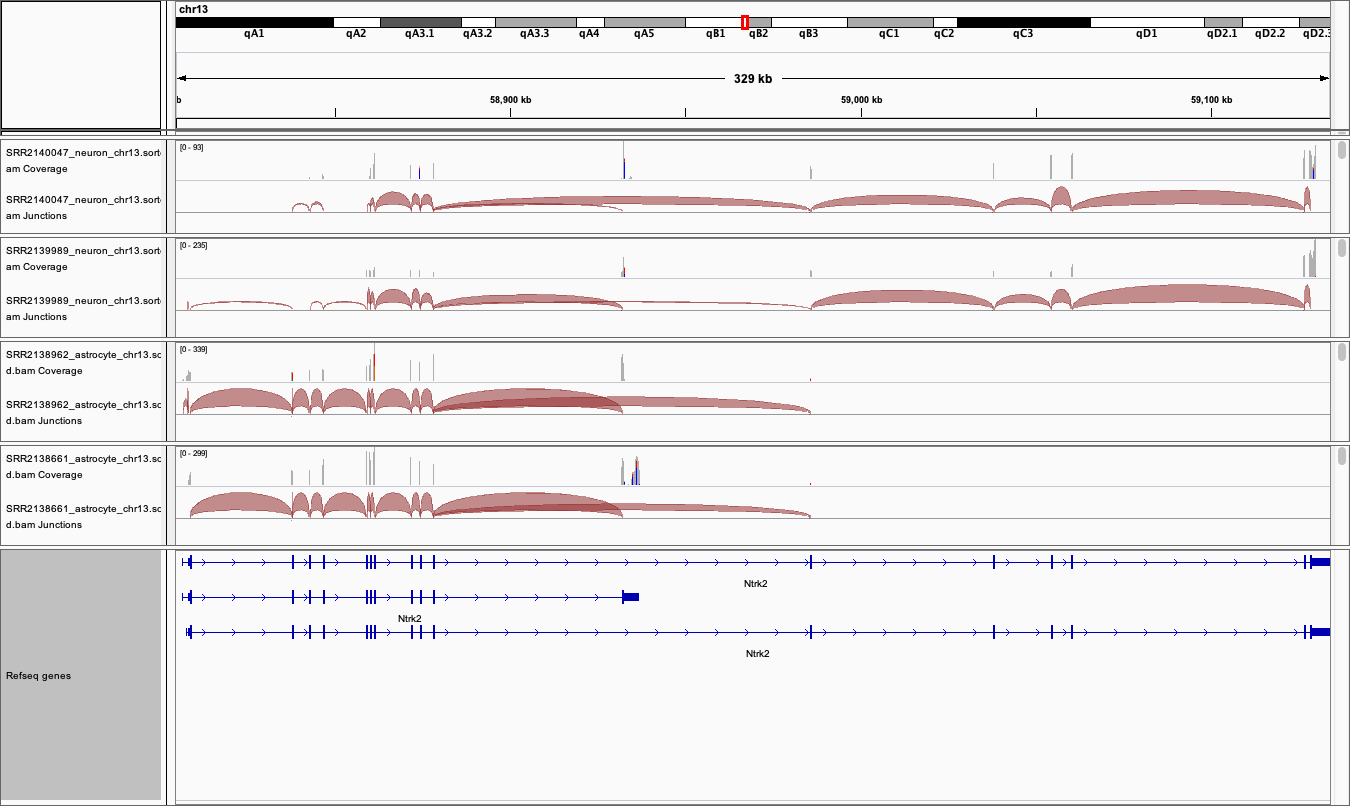Select the SRR2138661 astrocyte Coverage track label
This screenshot has width=1350, height=806.
82,466
